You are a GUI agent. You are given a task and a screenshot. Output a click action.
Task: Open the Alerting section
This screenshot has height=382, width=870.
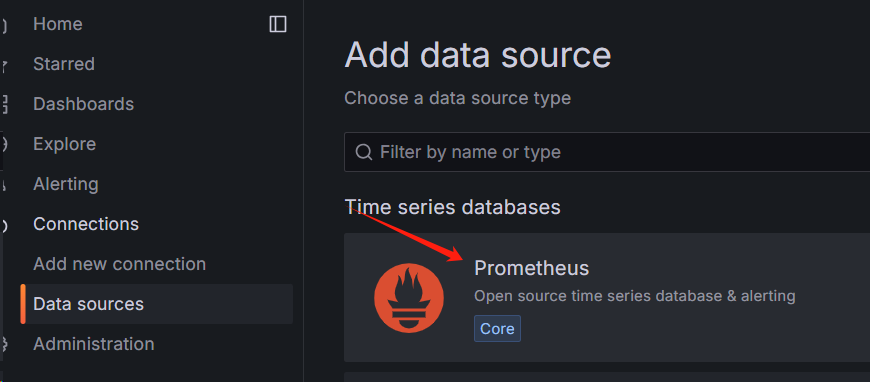[x=66, y=184]
